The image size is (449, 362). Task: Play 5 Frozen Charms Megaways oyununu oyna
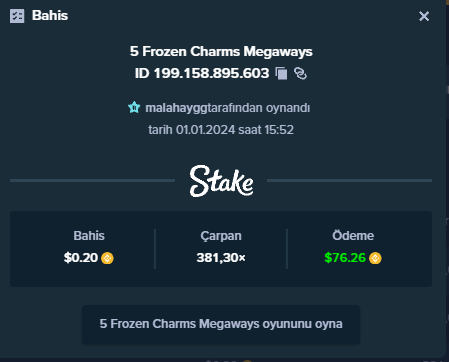click(221, 324)
